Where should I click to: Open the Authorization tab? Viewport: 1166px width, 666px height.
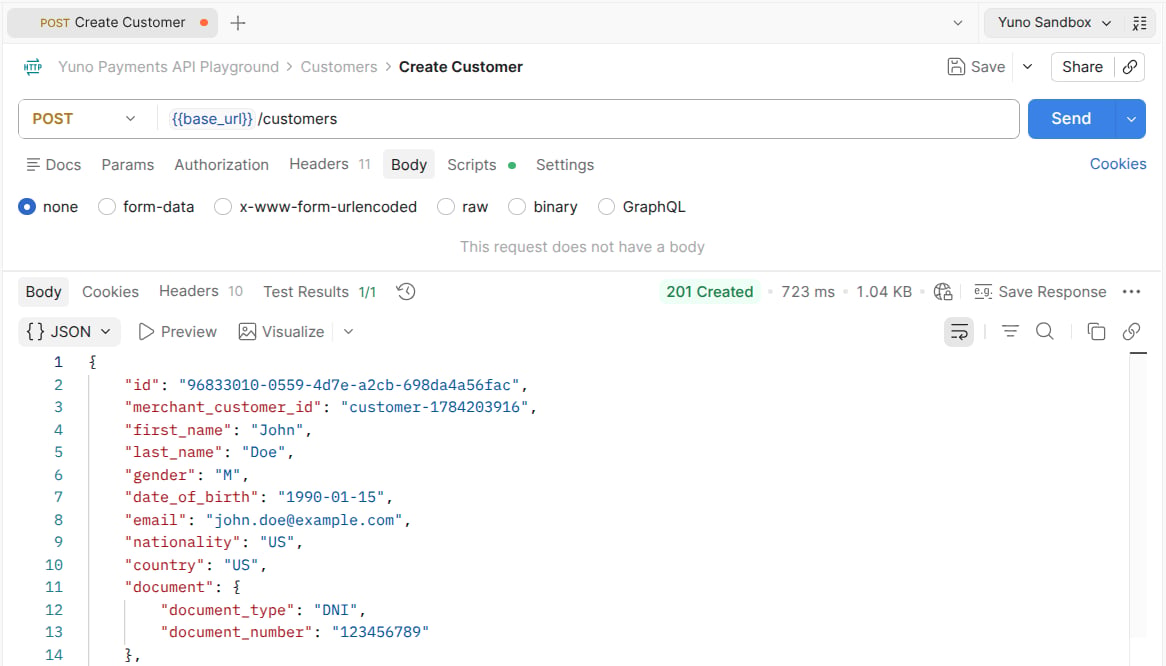(x=222, y=165)
